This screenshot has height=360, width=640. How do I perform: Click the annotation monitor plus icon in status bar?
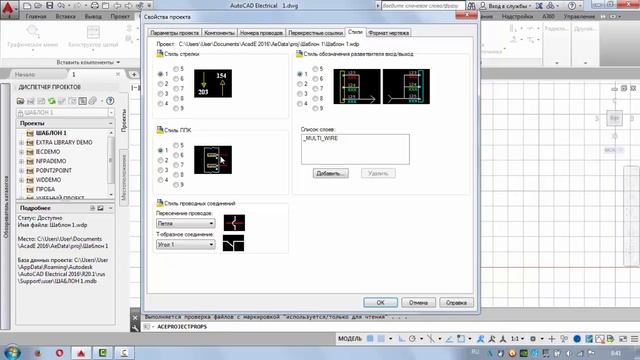(x=552, y=339)
